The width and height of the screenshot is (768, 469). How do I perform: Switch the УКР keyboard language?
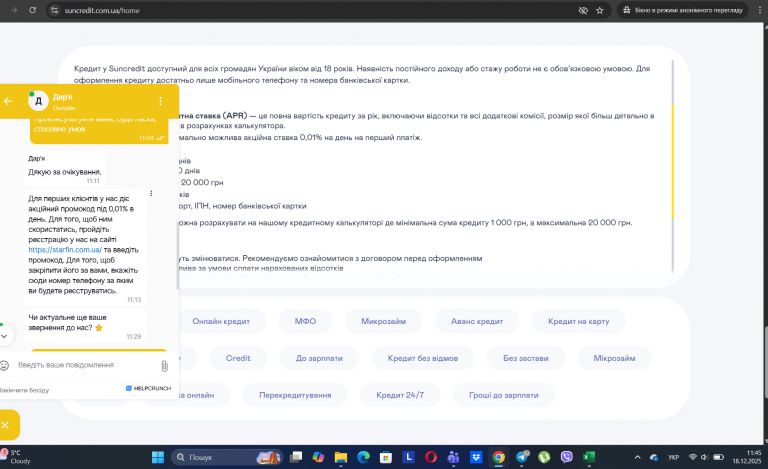pos(673,457)
